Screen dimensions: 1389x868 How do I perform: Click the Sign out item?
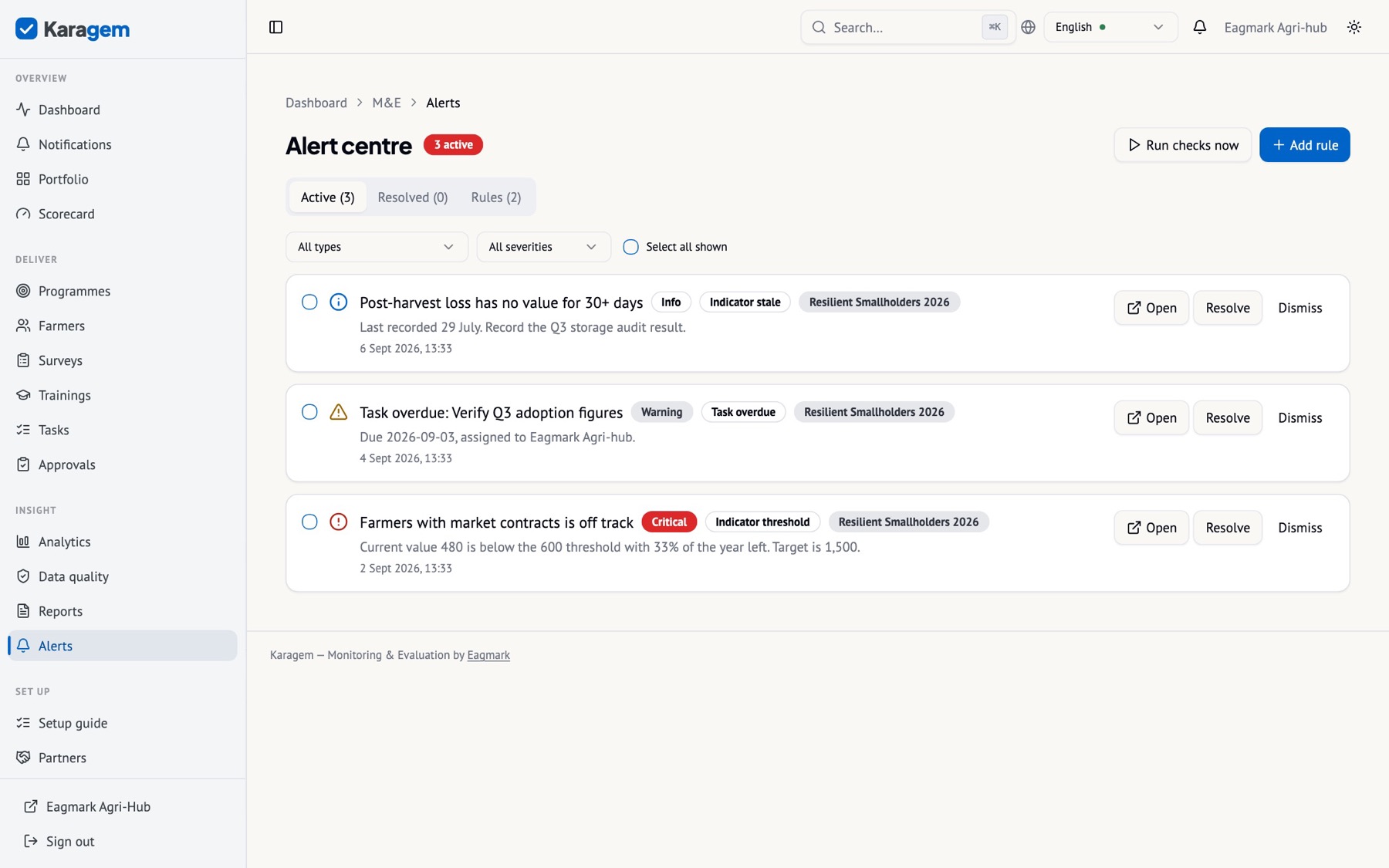pos(123,841)
